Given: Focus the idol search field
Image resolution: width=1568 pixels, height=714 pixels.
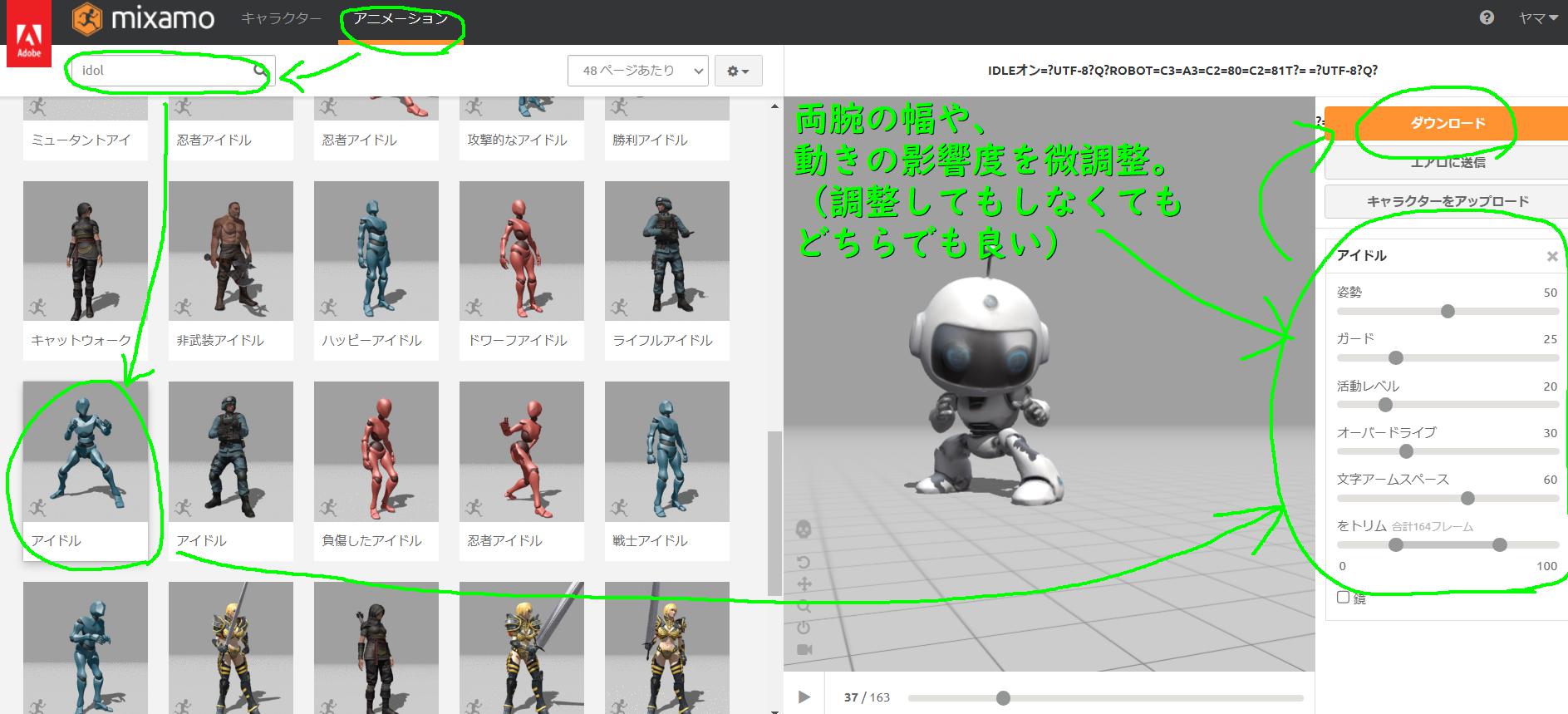Looking at the screenshot, I should point(172,71).
